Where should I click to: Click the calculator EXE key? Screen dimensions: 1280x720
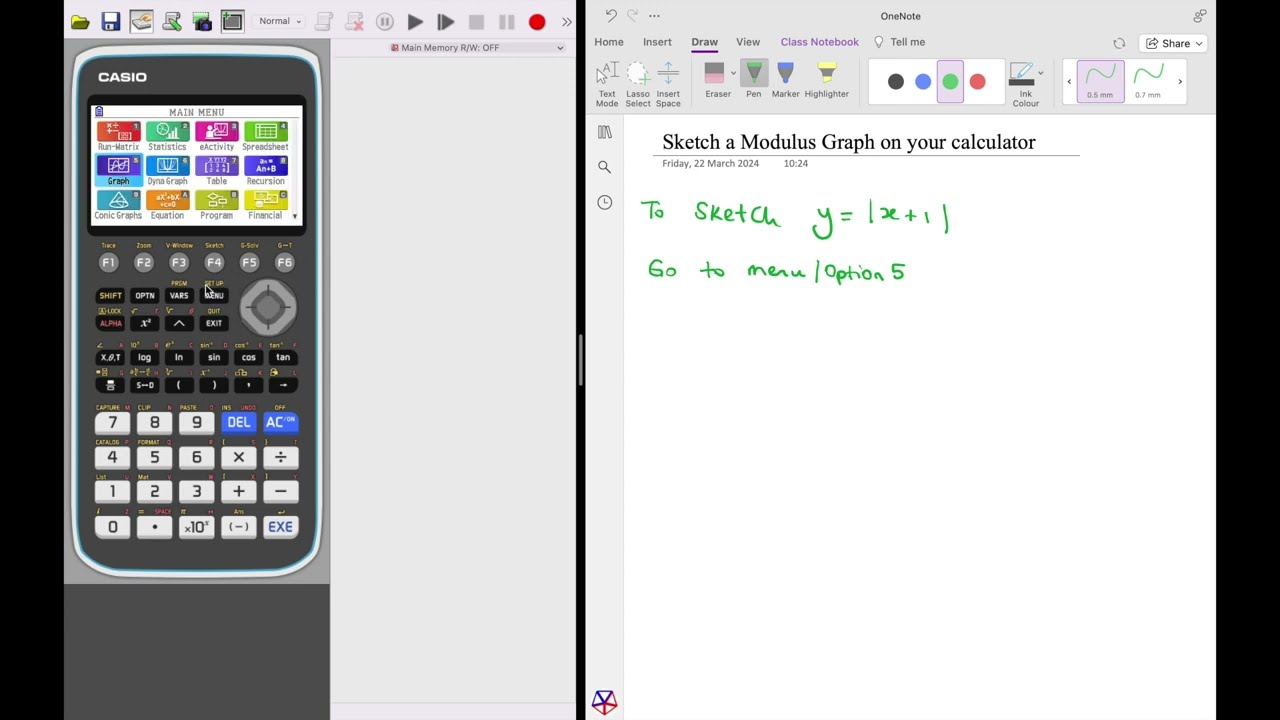coord(280,527)
